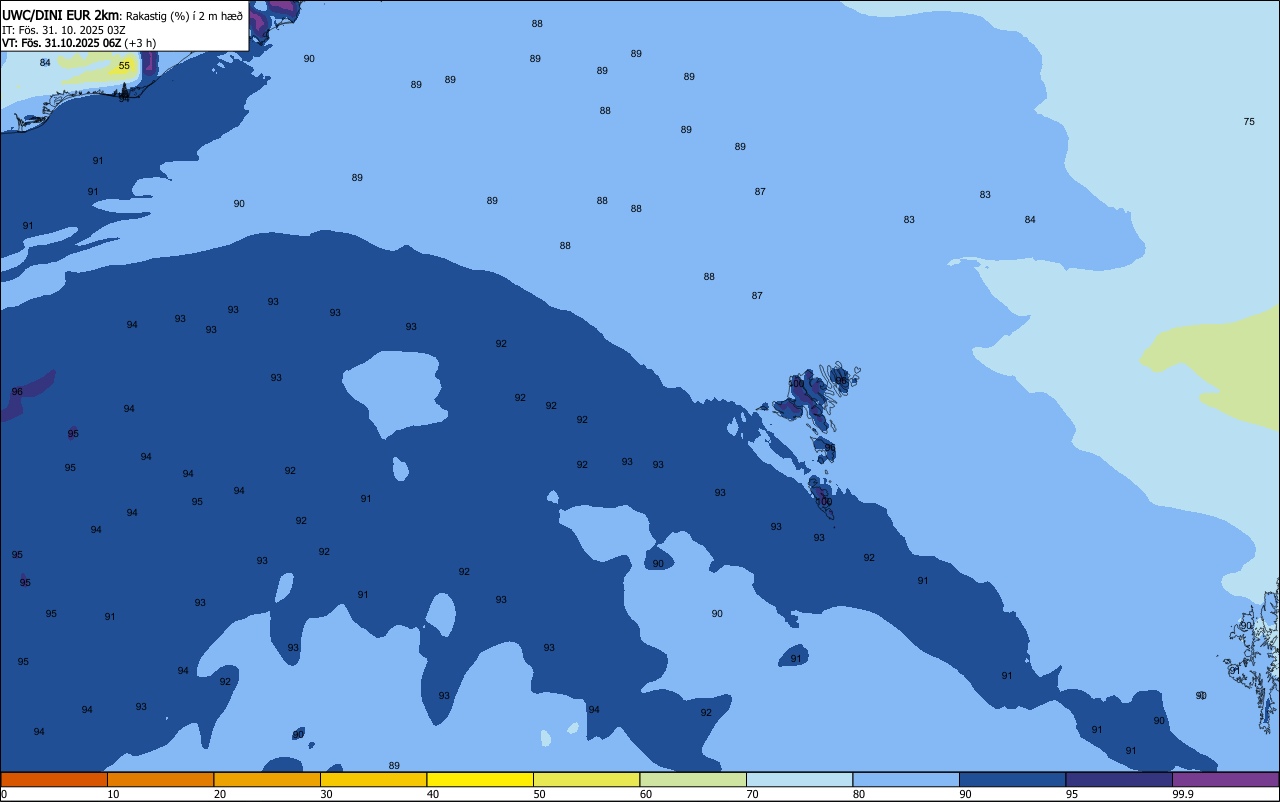The height and width of the screenshot is (802, 1280).
Task: Click the '75' humidity value on the map
Action: (1249, 122)
